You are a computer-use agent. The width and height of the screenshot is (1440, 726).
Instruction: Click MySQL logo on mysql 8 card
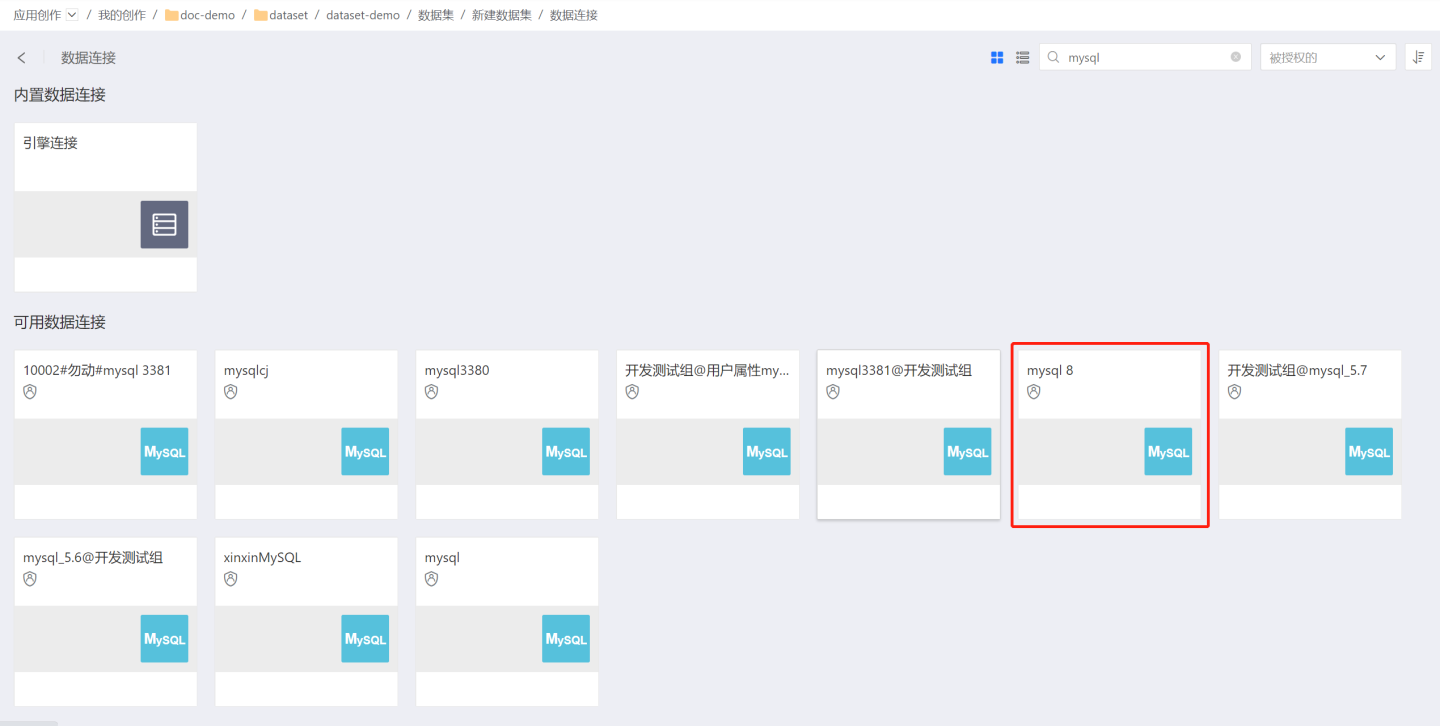pyautogui.click(x=1168, y=452)
